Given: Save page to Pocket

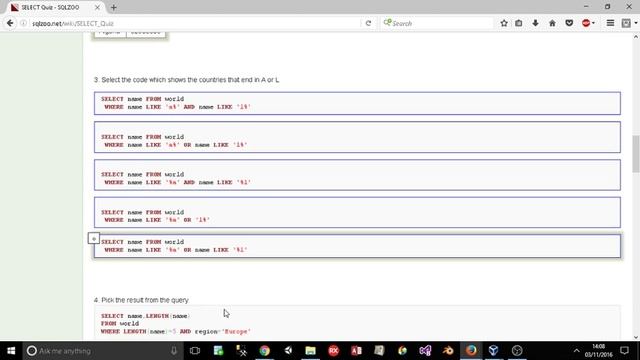Looking at the screenshot, I should point(569,23).
